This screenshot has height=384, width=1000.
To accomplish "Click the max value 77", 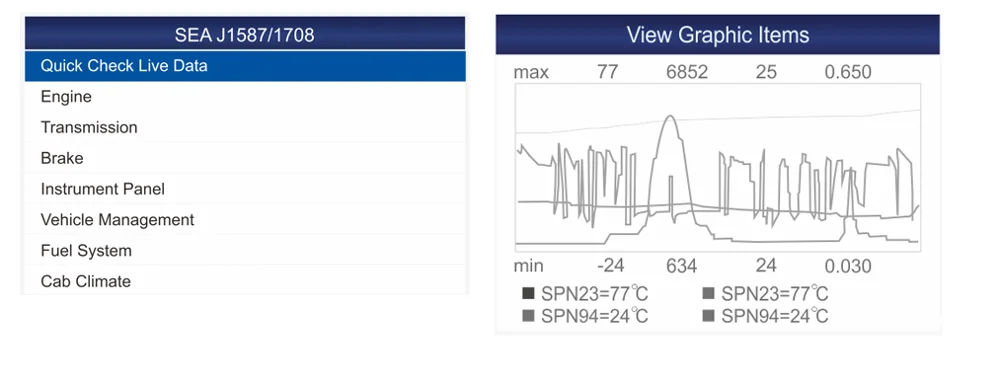I will pos(608,72).
